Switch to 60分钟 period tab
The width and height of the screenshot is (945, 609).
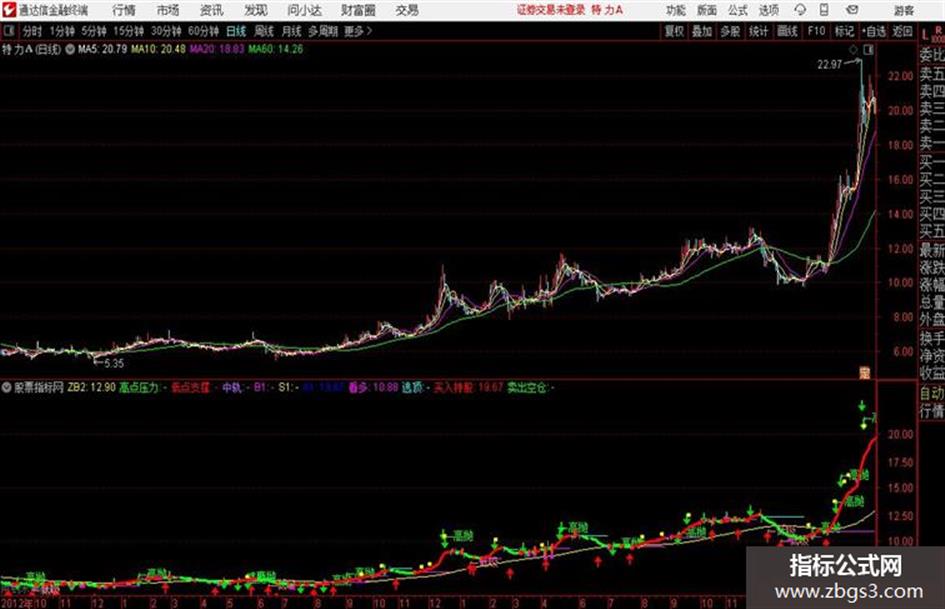[203, 31]
